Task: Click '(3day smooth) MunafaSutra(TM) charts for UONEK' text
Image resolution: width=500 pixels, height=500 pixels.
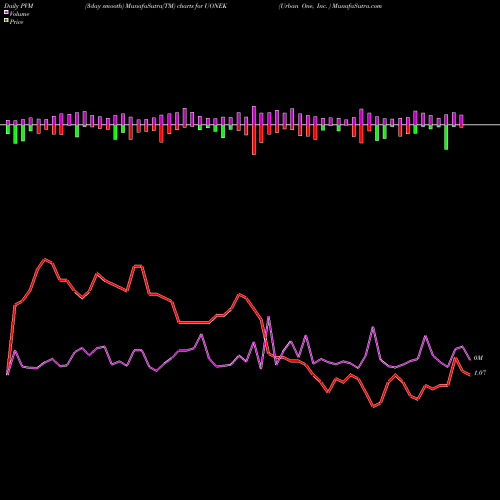Action: tap(156, 6)
